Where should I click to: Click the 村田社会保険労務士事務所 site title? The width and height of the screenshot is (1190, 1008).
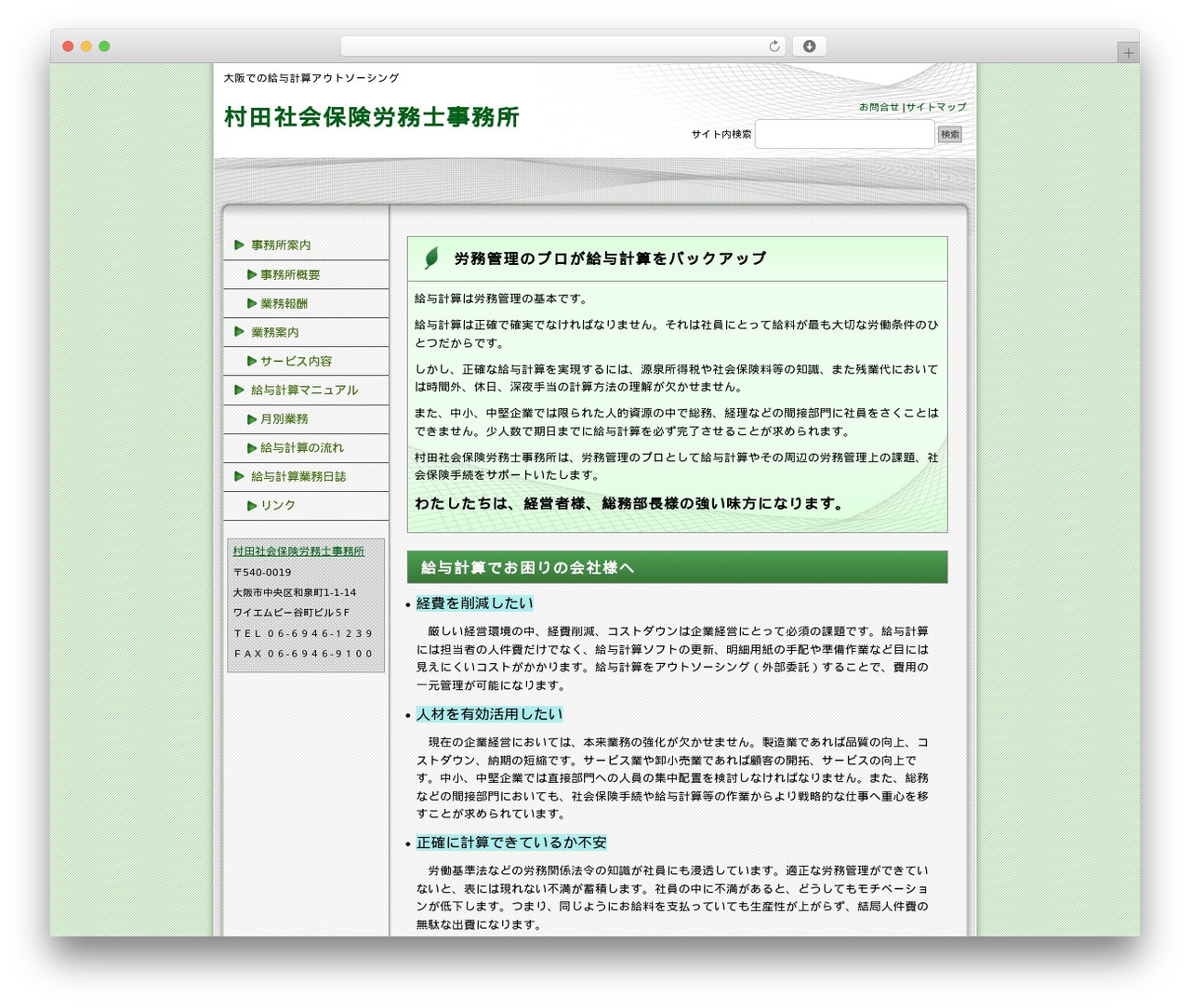(x=371, y=117)
